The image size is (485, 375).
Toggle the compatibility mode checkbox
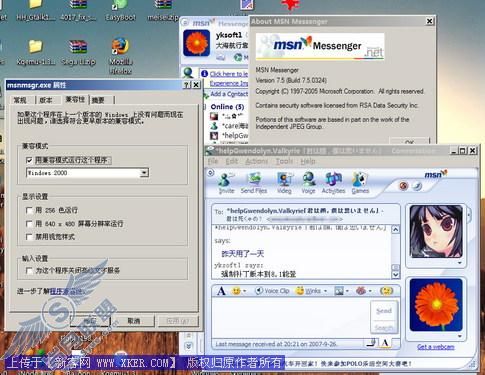pos(29,160)
